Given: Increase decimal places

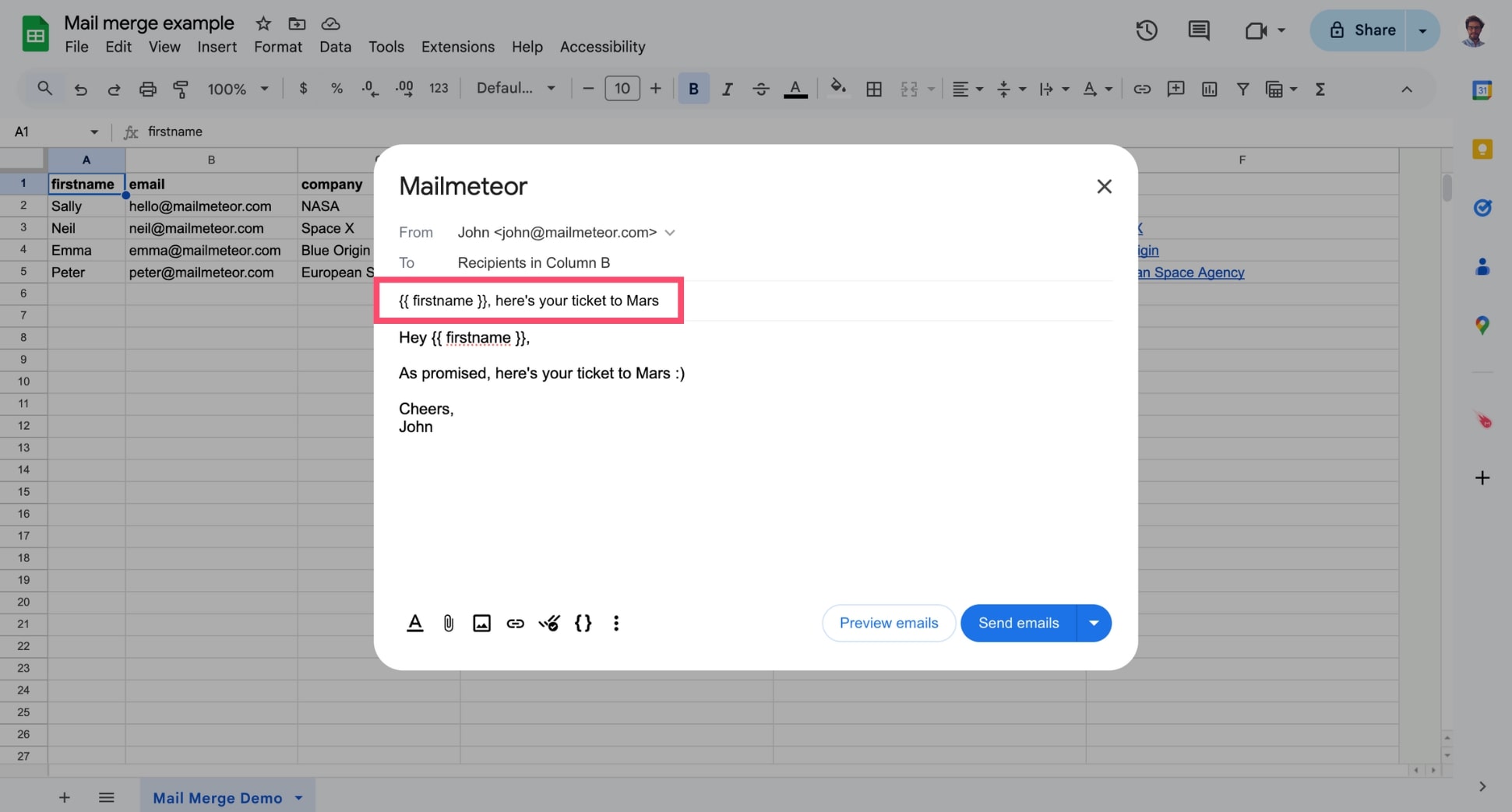Looking at the screenshot, I should [404, 89].
